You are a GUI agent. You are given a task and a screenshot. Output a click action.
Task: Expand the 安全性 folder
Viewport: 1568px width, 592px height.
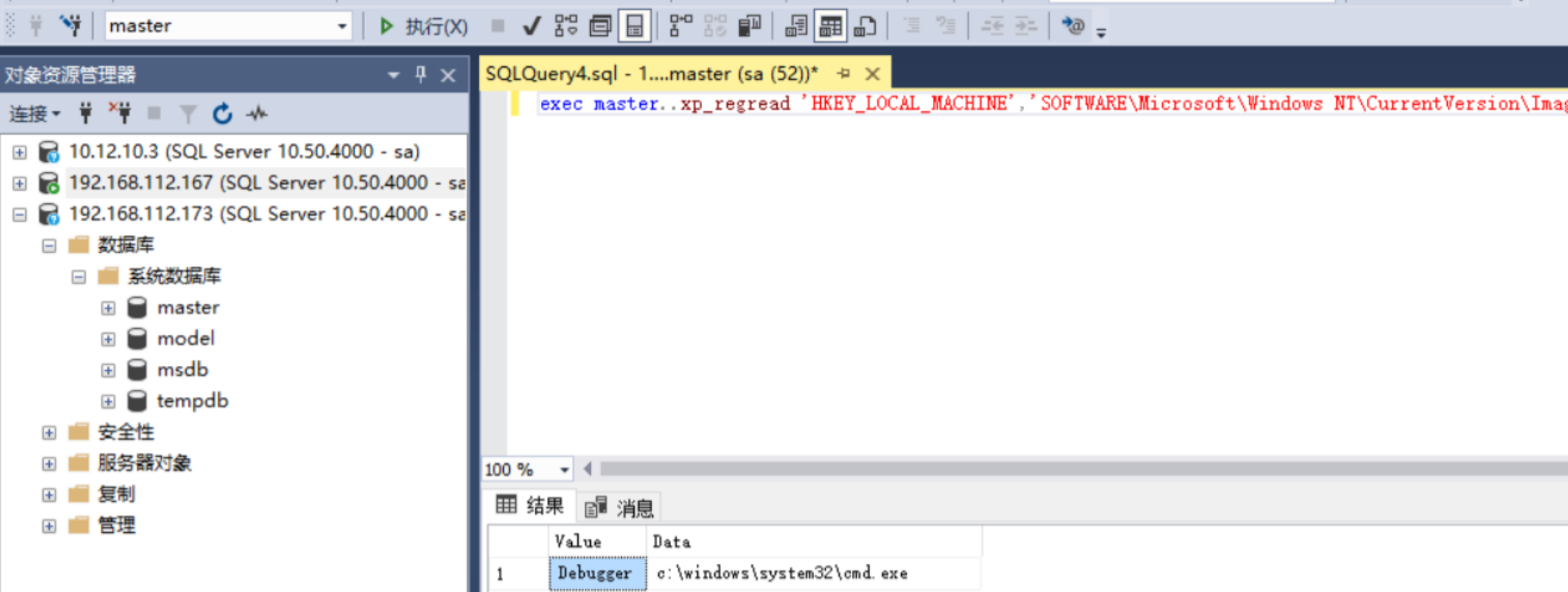point(49,432)
